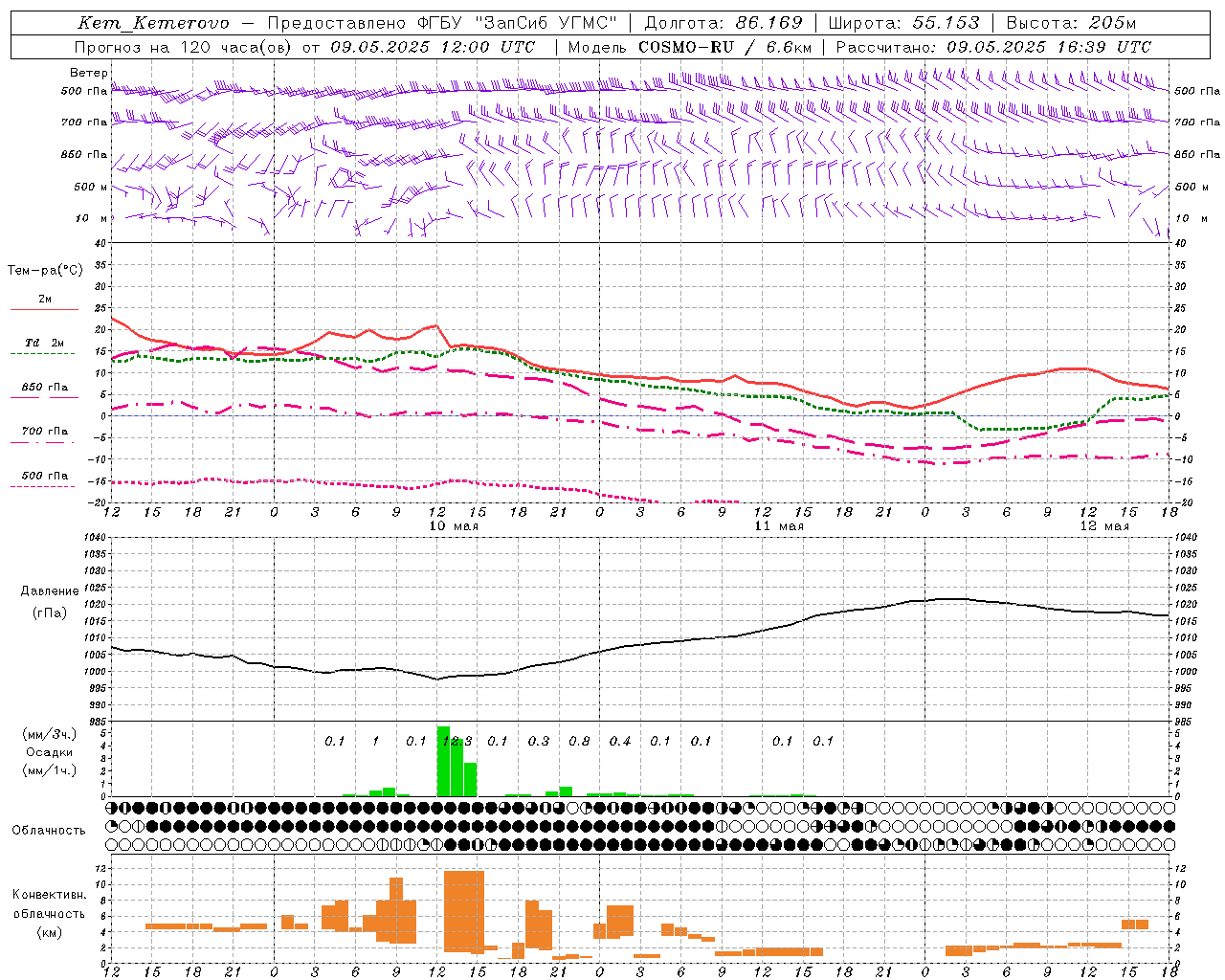This screenshot has width=1225, height=980.
Task: Click the "850 гПа" temperature legend label
Action: [x=45, y=388]
